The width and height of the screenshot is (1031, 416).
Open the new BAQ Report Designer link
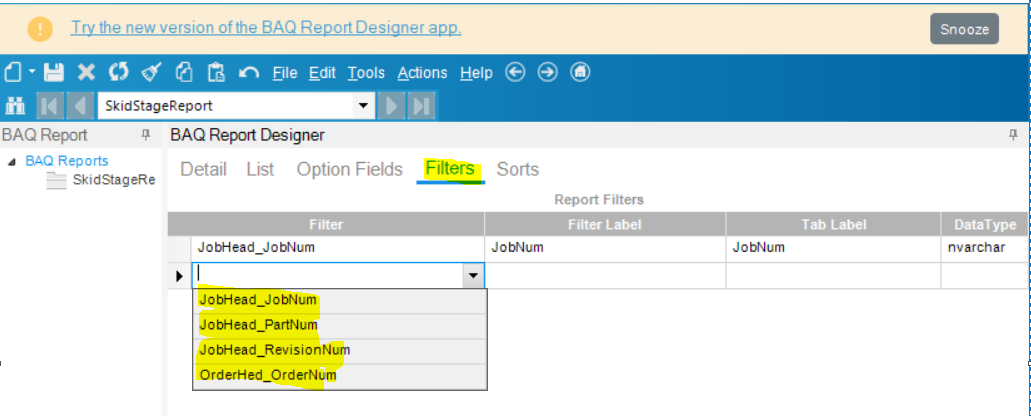266,28
